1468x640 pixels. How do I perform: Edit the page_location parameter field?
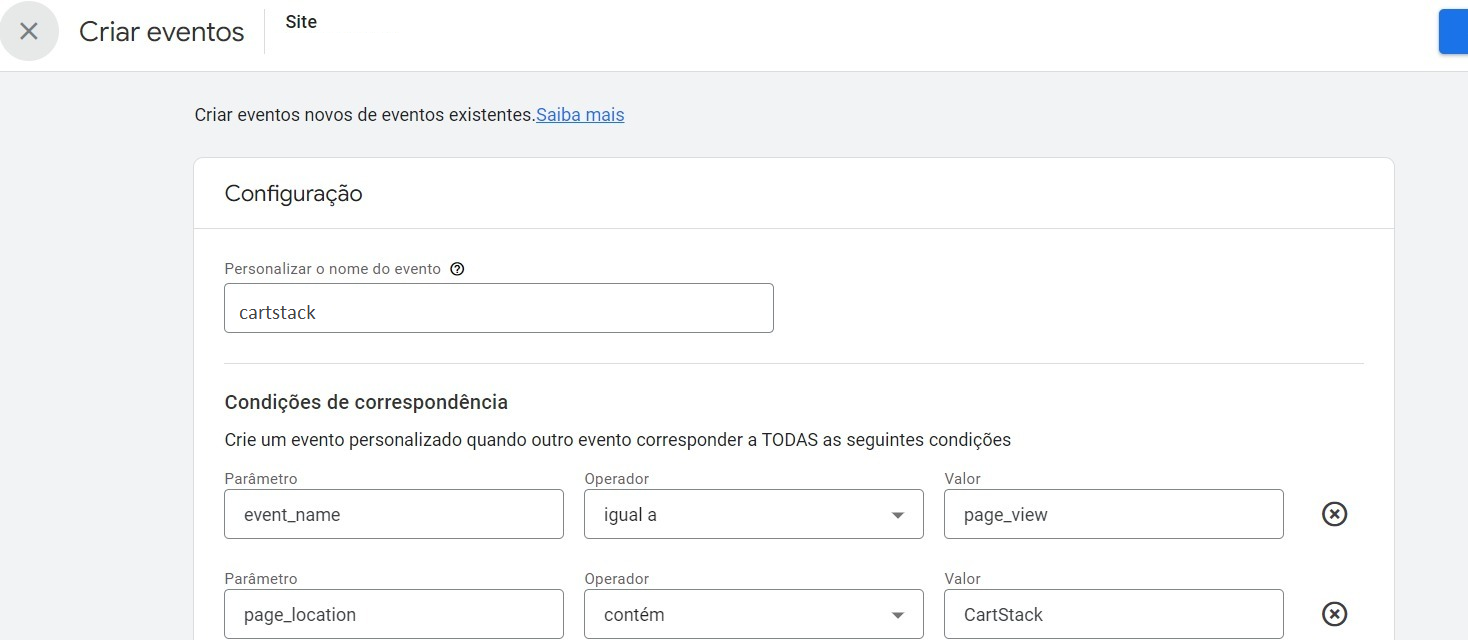click(x=393, y=615)
